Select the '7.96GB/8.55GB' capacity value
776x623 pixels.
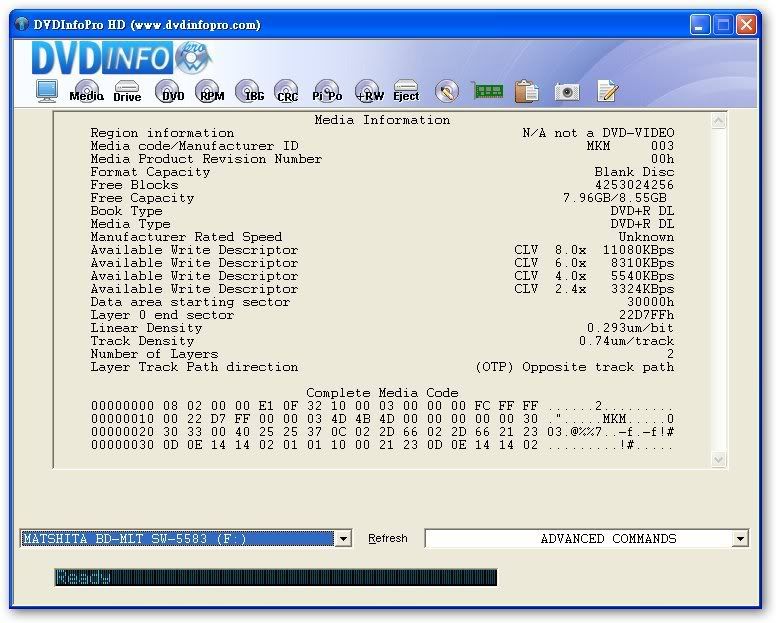(615, 198)
